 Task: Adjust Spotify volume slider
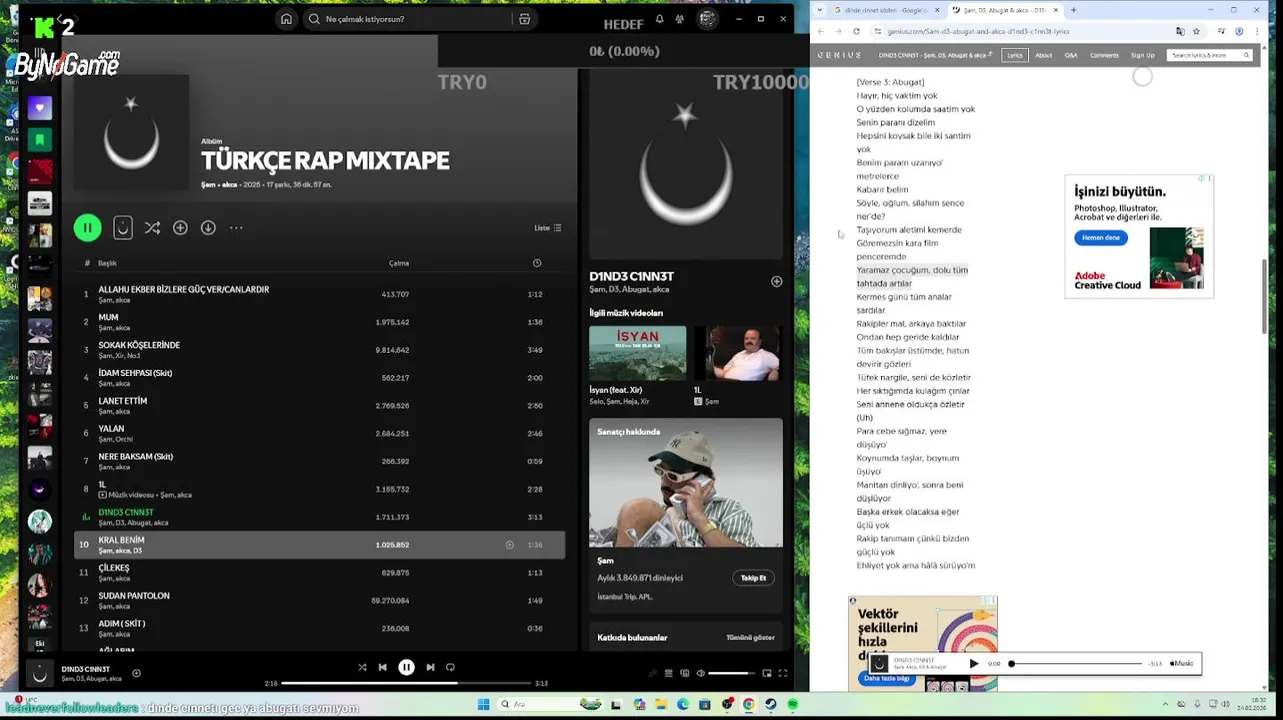[x=731, y=673]
